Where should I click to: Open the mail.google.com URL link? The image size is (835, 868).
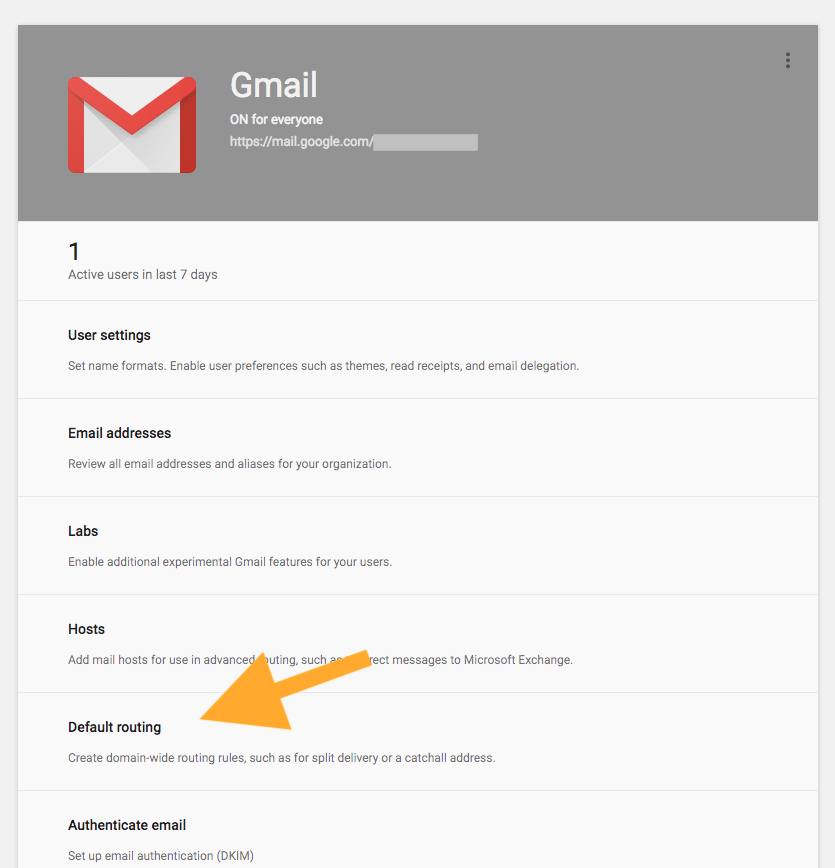(x=353, y=142)
